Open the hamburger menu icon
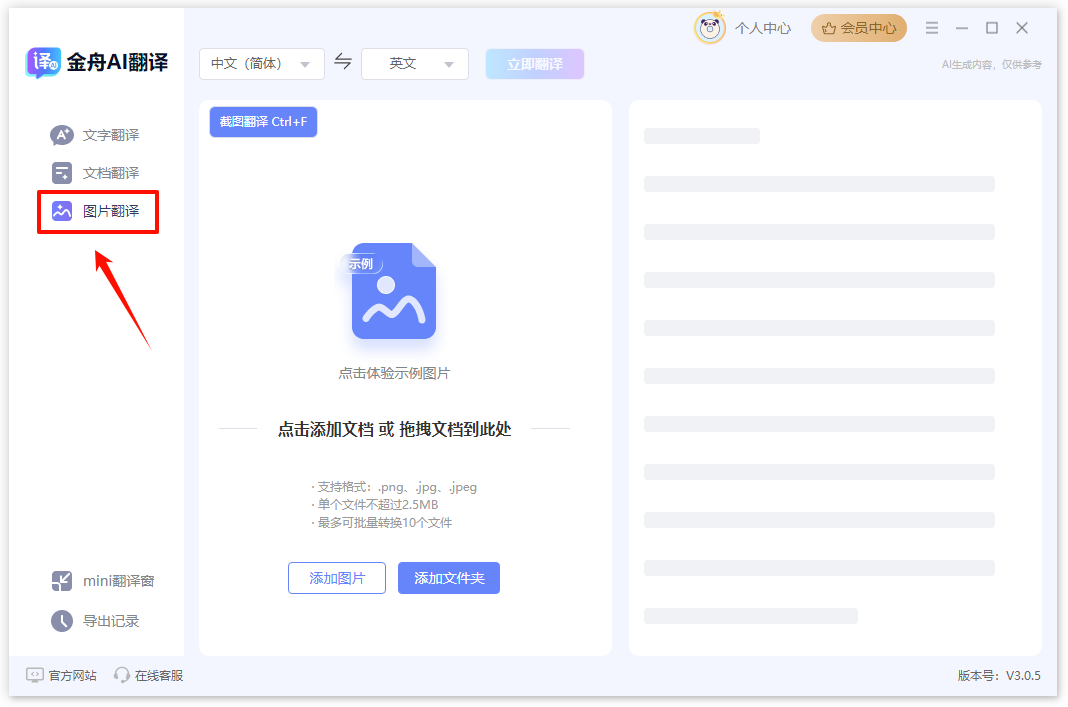Screen dimensions: 1068x707 [x=931, y=28]
